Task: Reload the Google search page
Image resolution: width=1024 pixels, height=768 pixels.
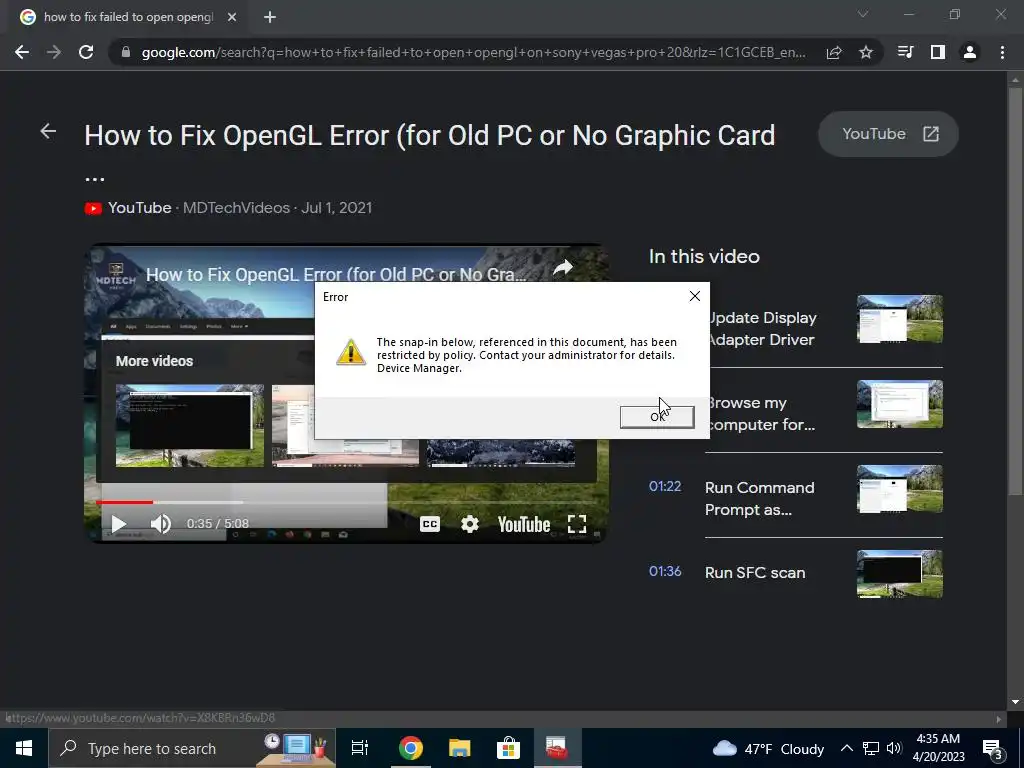Action: click(86, 52)
